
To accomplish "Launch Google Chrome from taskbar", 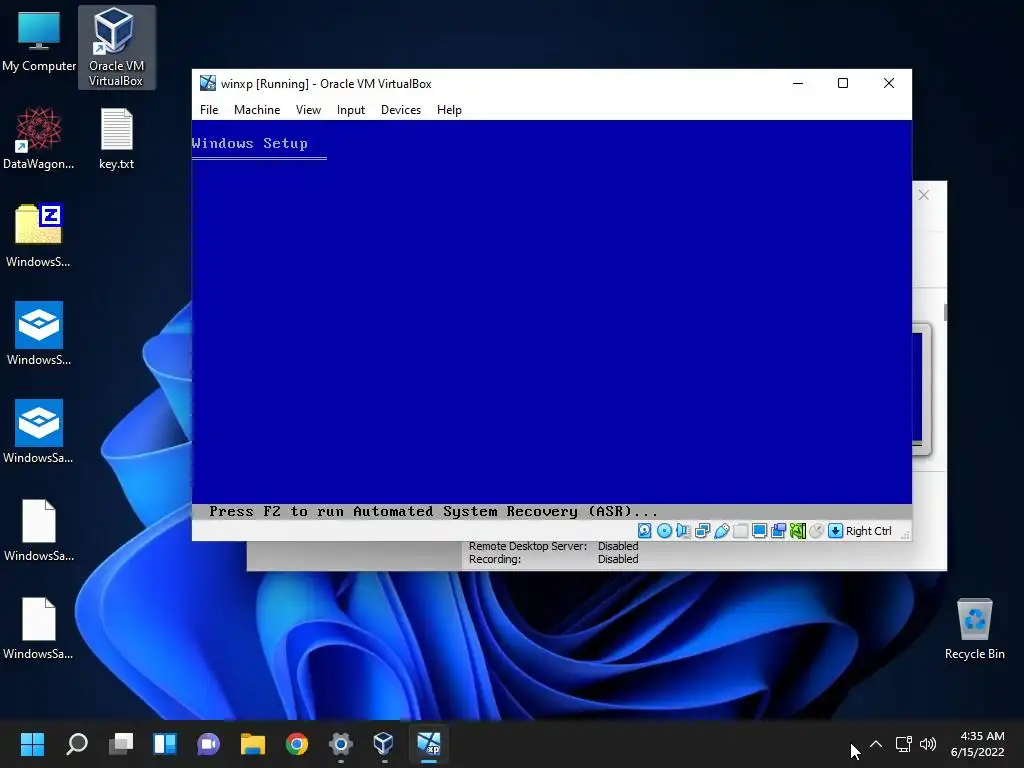I will pos(296,744).
